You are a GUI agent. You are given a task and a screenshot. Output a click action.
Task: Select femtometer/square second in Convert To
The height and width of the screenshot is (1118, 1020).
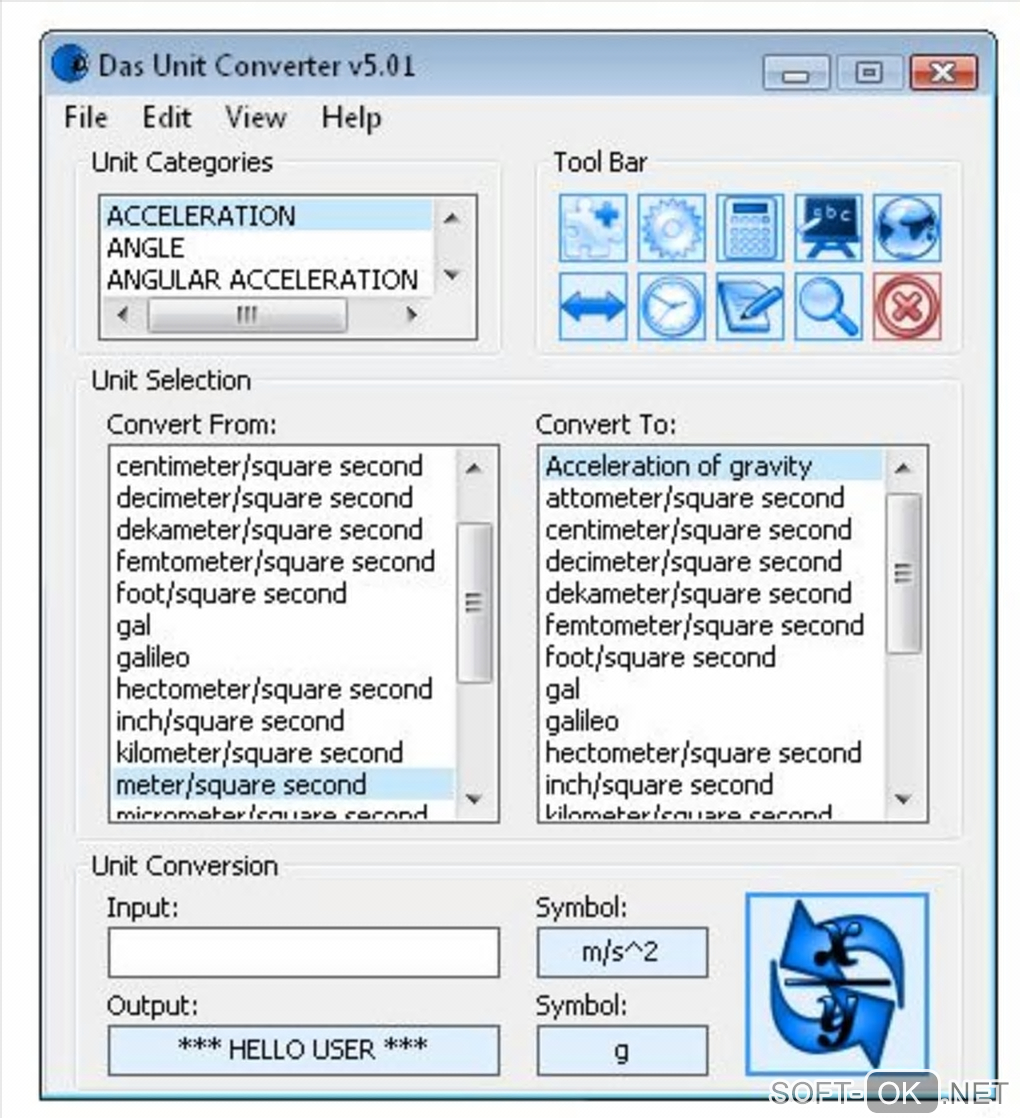711,625
